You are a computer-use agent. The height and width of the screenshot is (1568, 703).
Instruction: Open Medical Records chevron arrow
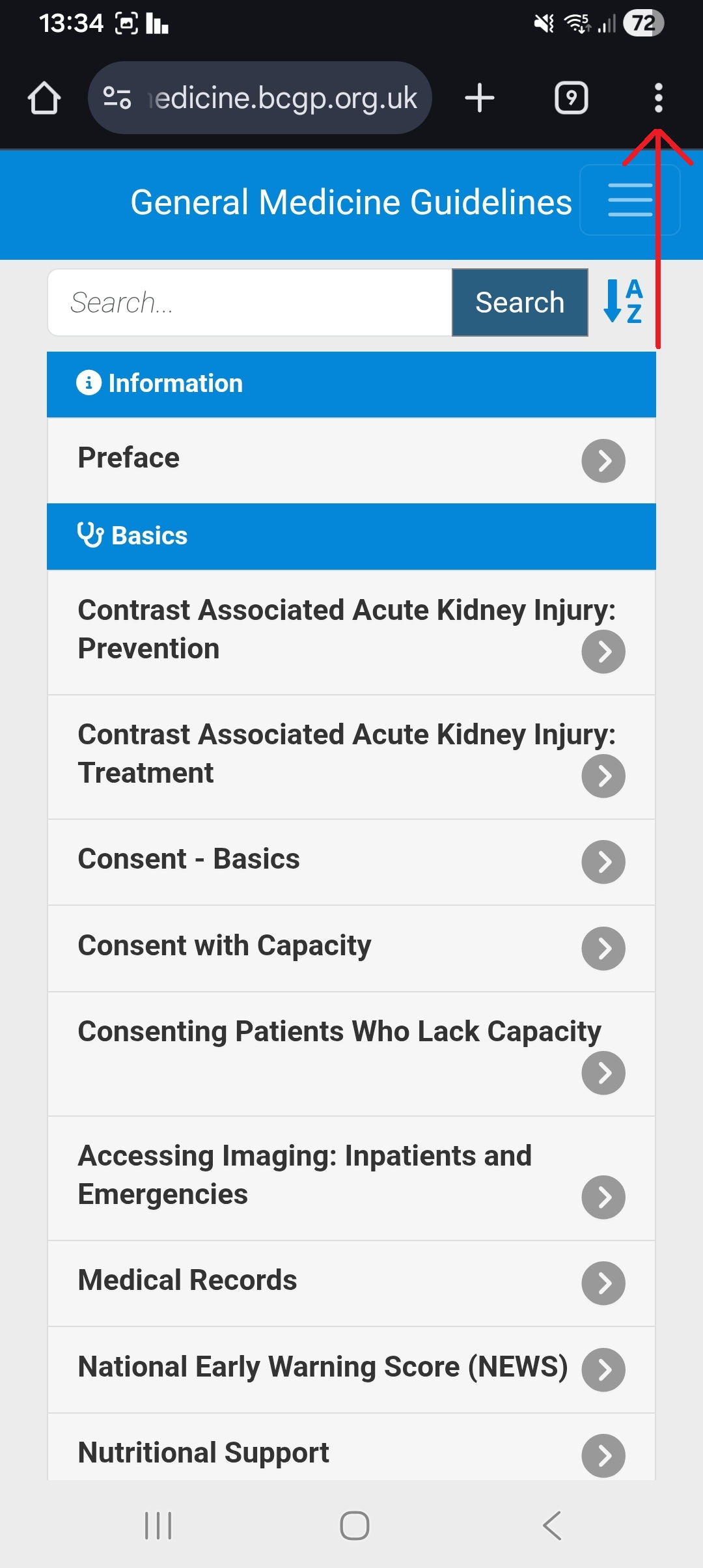click(603, 1283)
